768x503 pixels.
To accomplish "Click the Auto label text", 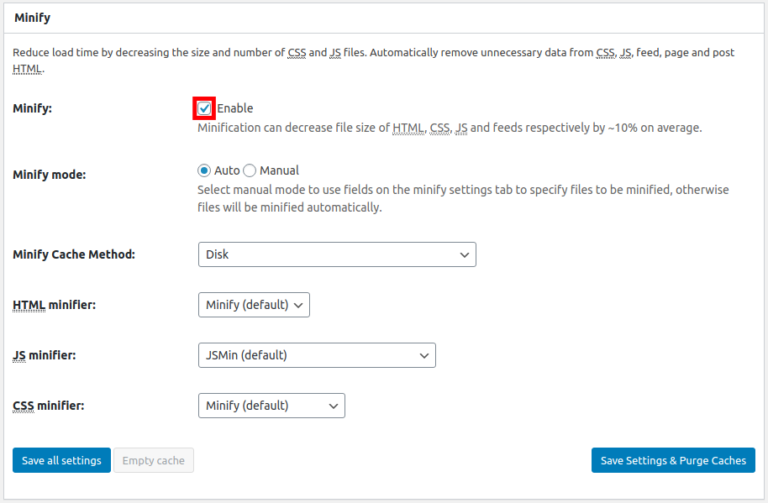I will 226,171.
